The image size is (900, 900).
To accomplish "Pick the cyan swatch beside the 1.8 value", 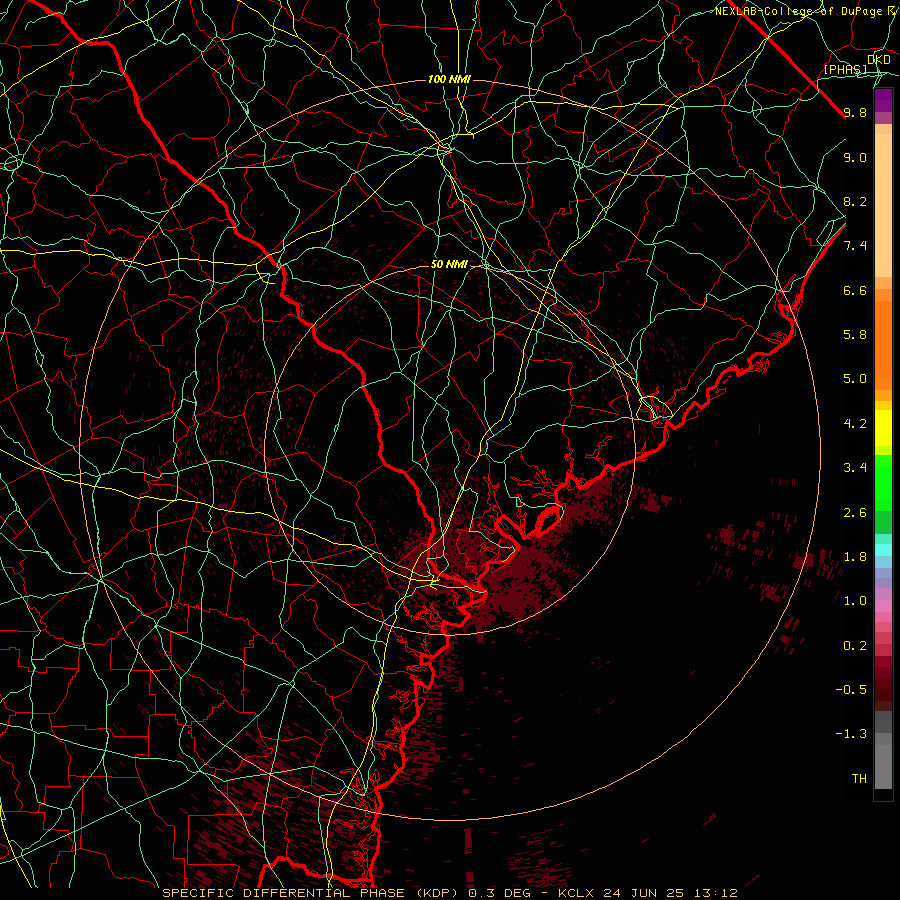I will [x=883, y=550].
